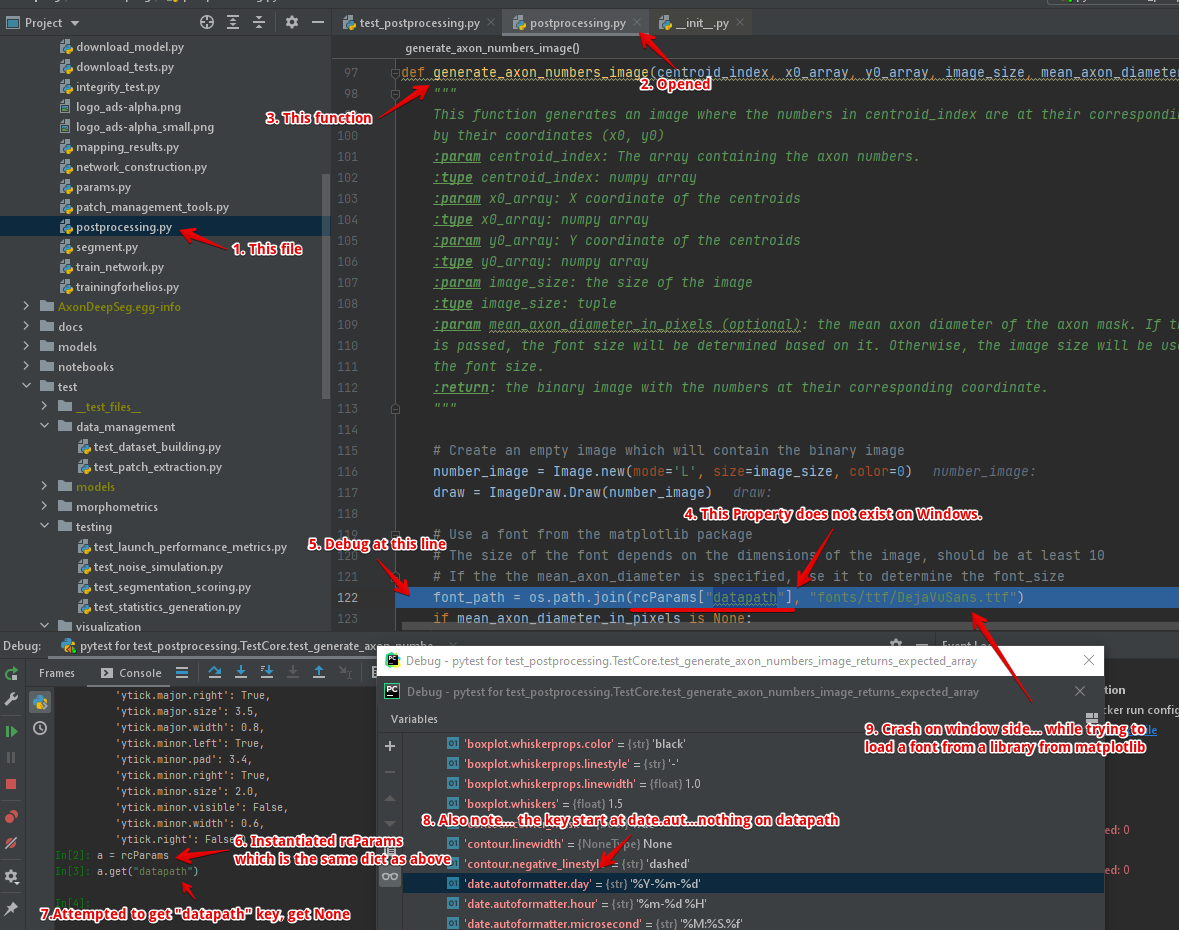
Task: Open the Python console prompt icon
Action: (x=40, y=702)
